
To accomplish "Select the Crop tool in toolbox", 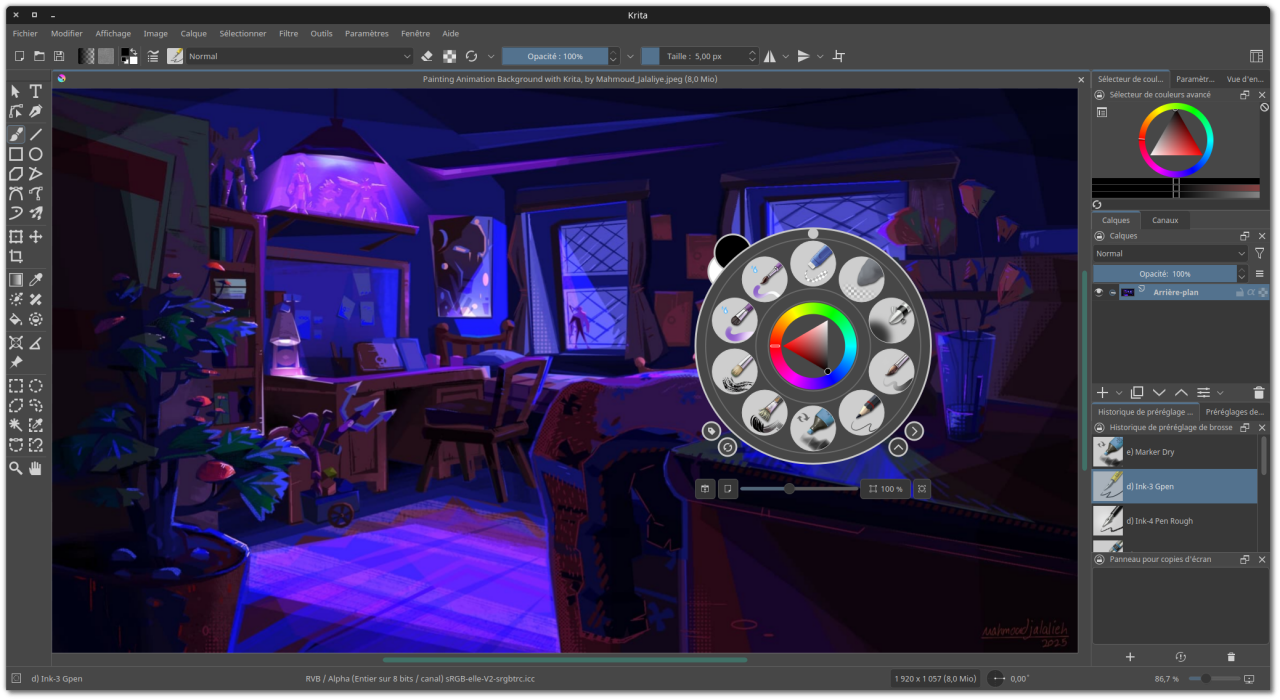I will tap(16, 257).
